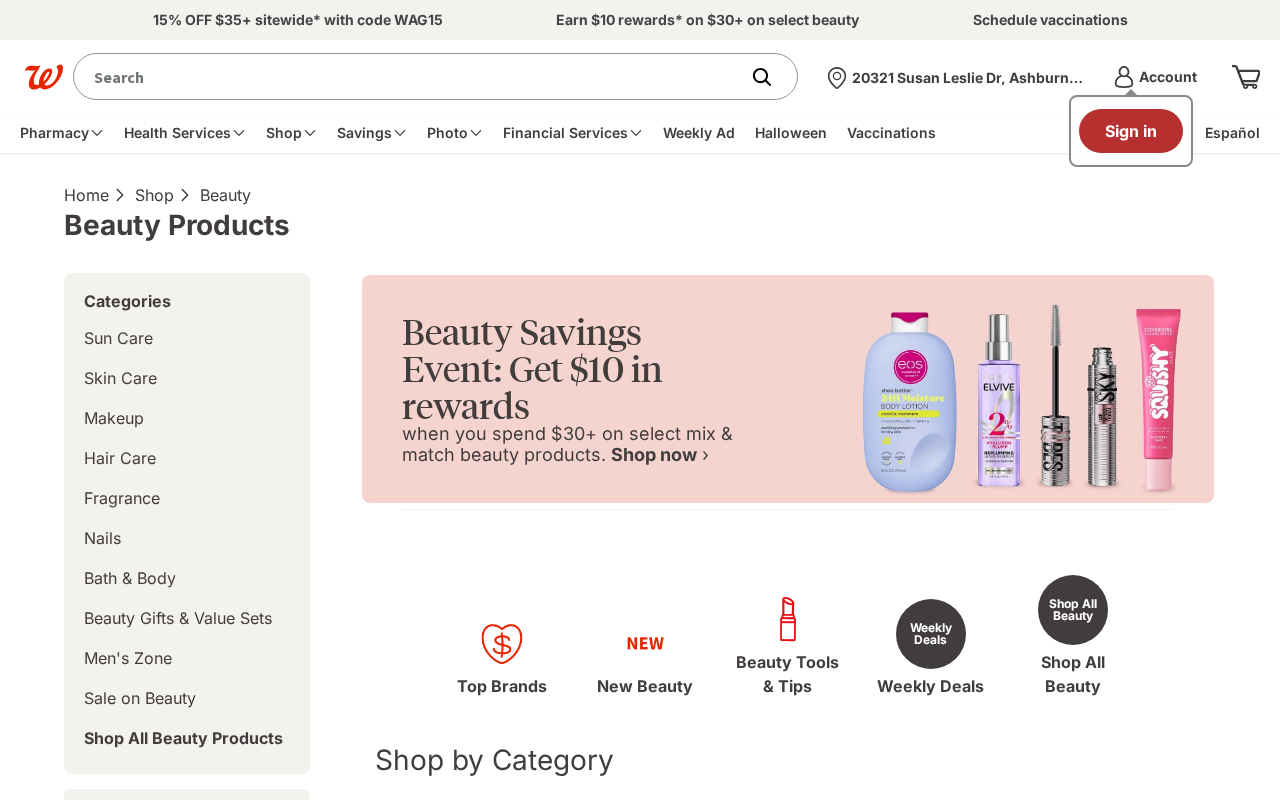Viewport: 1280px width, 800px height.
Task: Go to Shop breadcrumb link
Action: coord(154,195)
